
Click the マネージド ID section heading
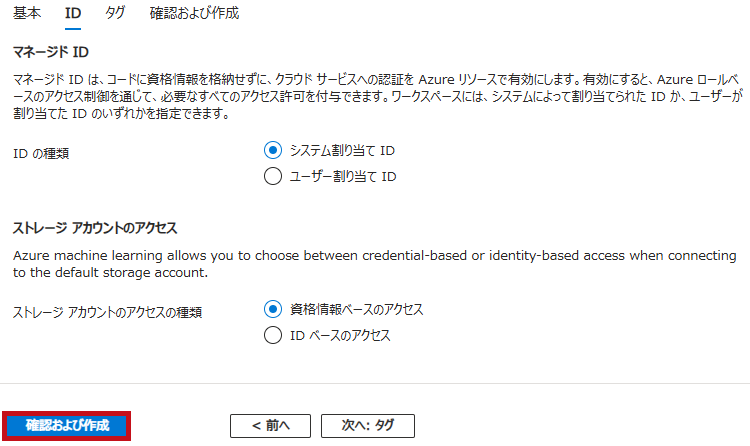[51, 52]
